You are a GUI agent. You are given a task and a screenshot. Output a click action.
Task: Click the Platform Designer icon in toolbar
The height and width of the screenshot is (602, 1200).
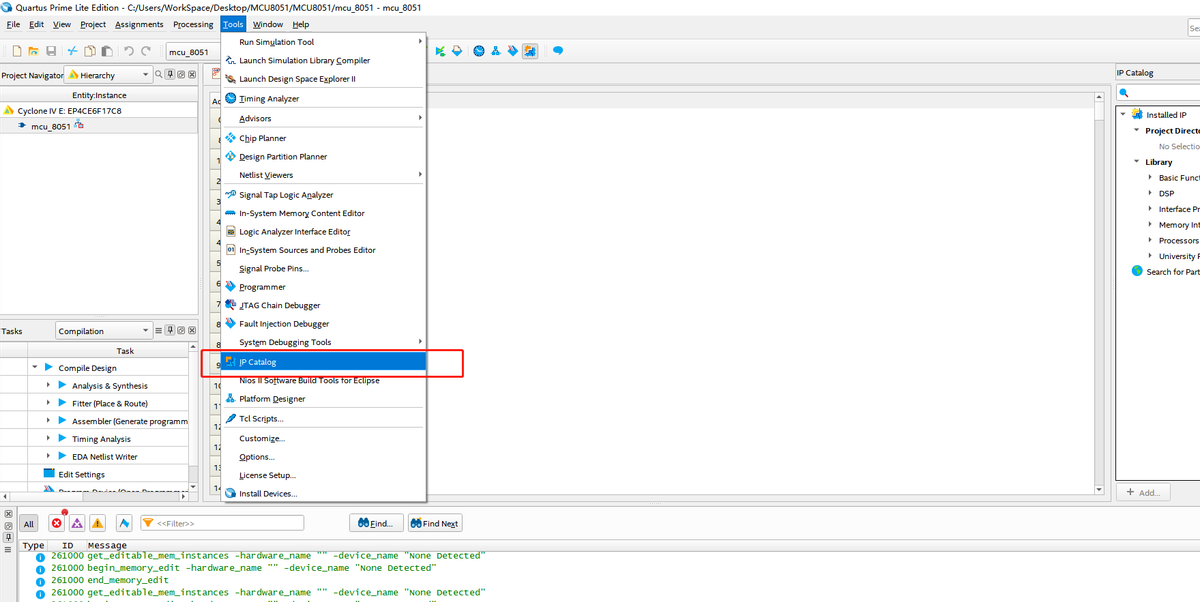point(496,51)
